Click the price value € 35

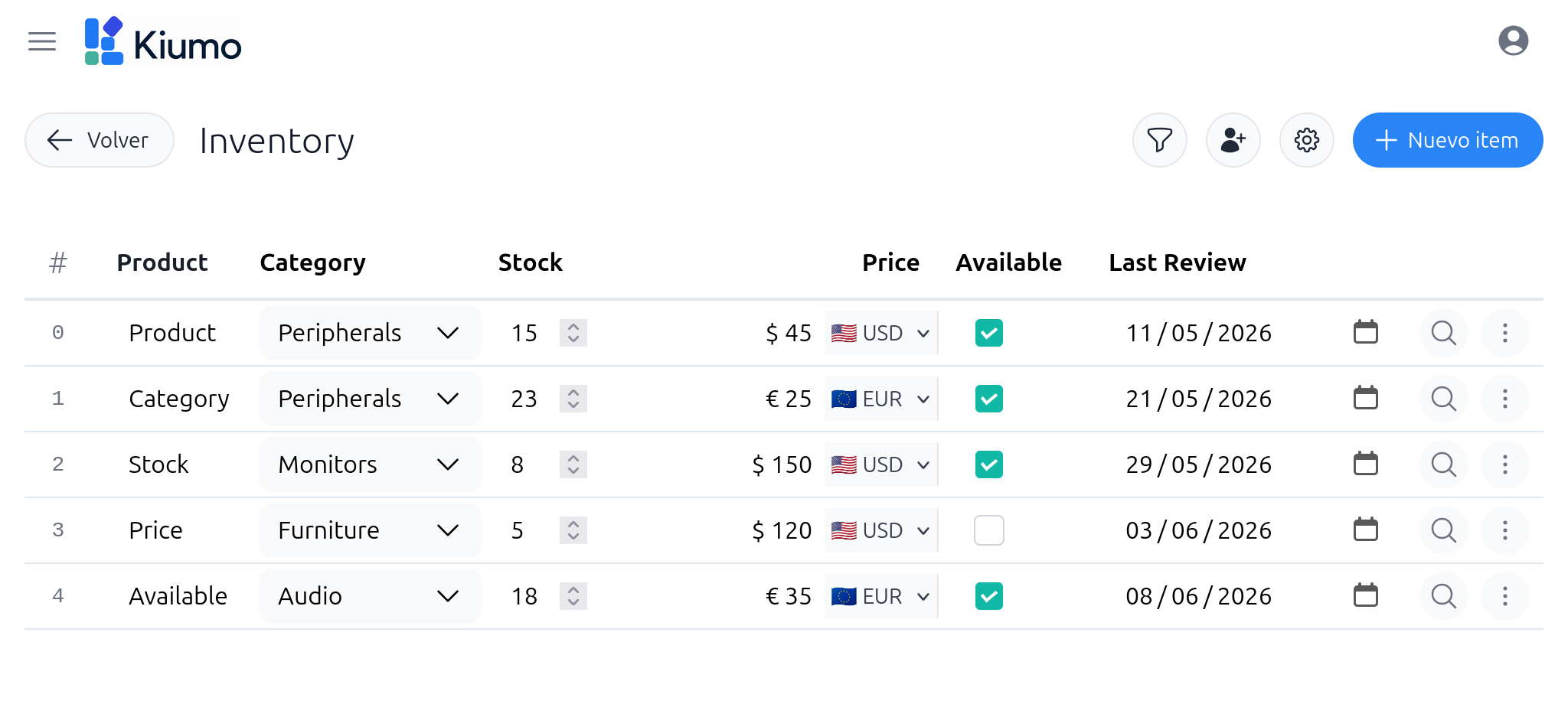pos(789,596)
